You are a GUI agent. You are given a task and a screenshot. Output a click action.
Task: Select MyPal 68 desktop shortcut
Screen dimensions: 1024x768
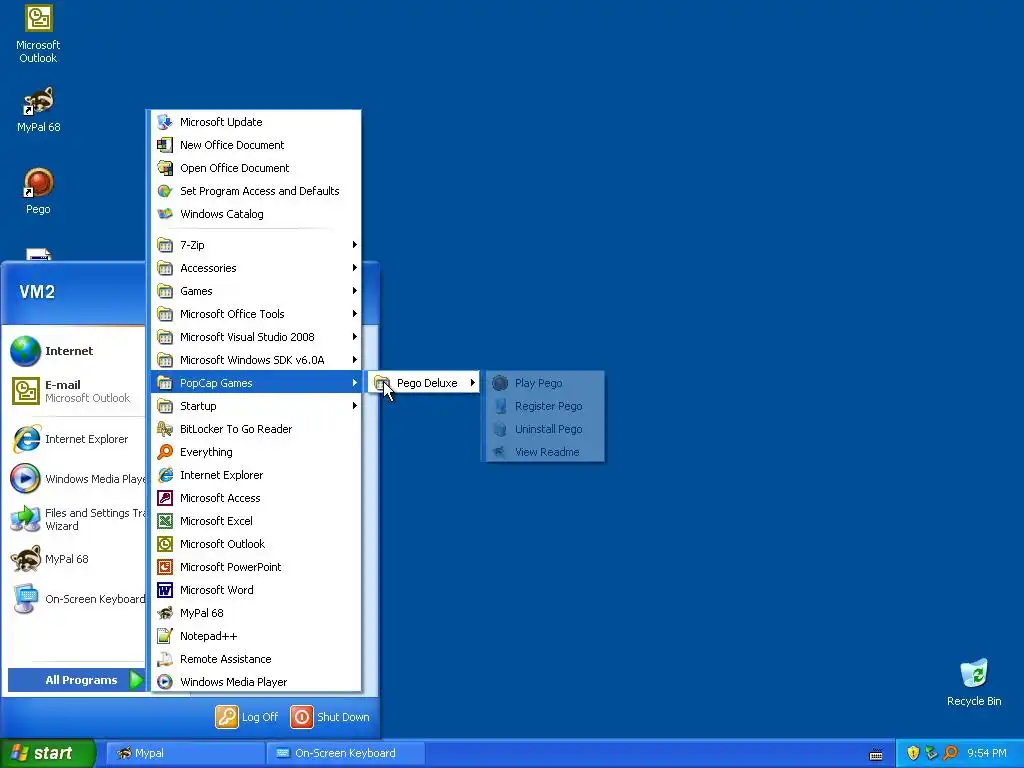pos(39,110)
